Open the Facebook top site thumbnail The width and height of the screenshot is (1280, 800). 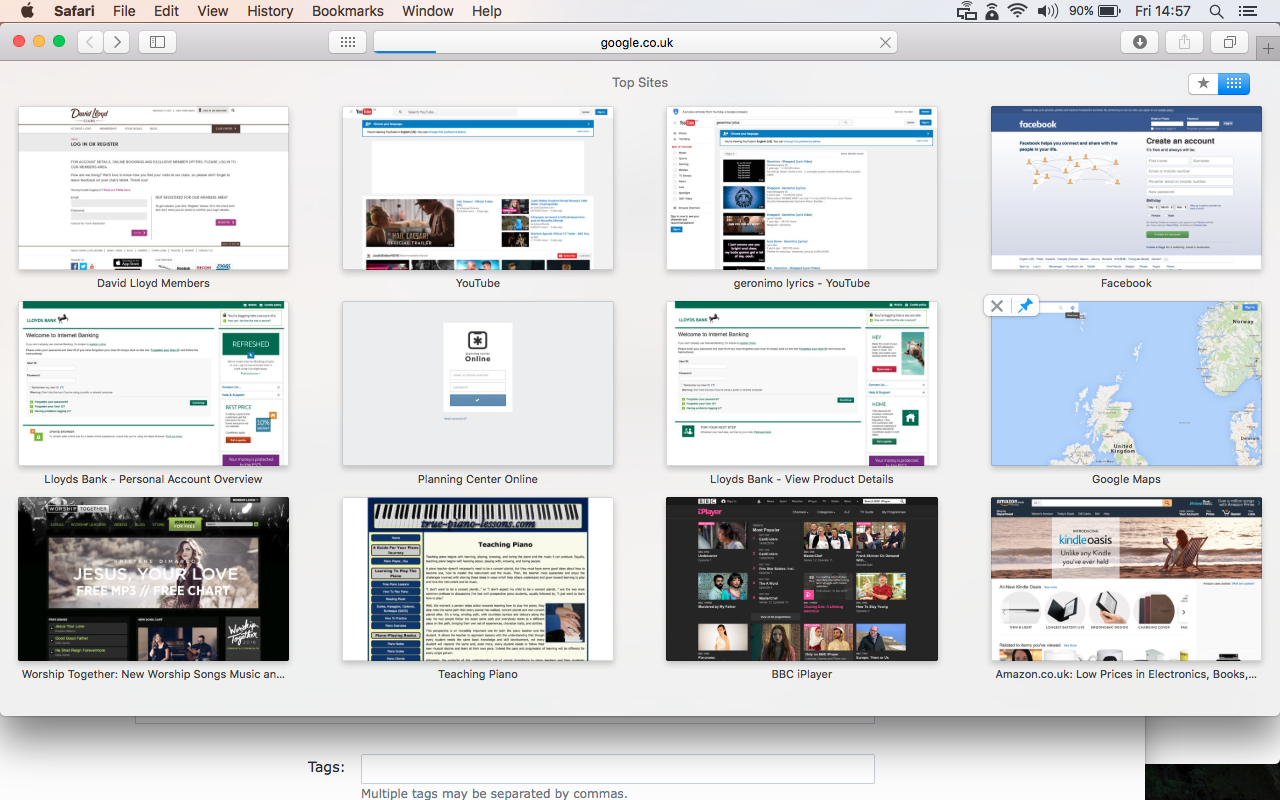(1126, 188)
